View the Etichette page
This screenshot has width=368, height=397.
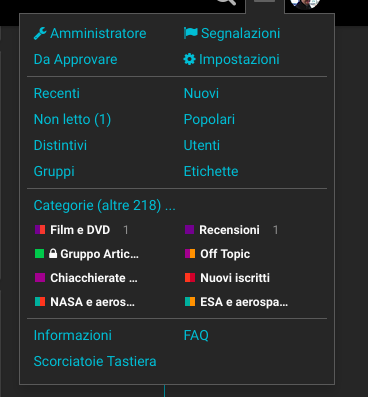(x=211, y=171)
